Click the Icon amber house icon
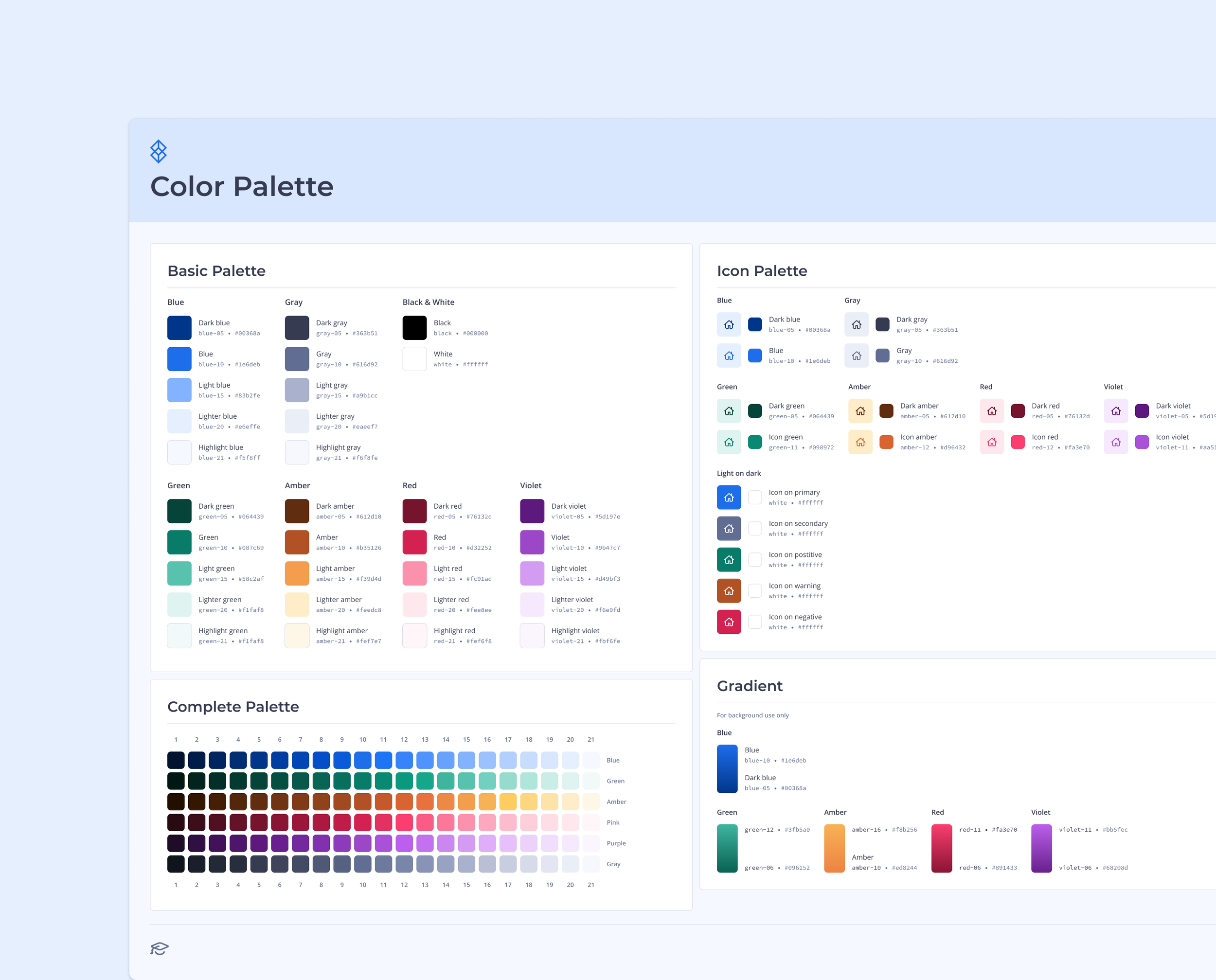Viewport: 1216px width, 980px height. (860, 442)
